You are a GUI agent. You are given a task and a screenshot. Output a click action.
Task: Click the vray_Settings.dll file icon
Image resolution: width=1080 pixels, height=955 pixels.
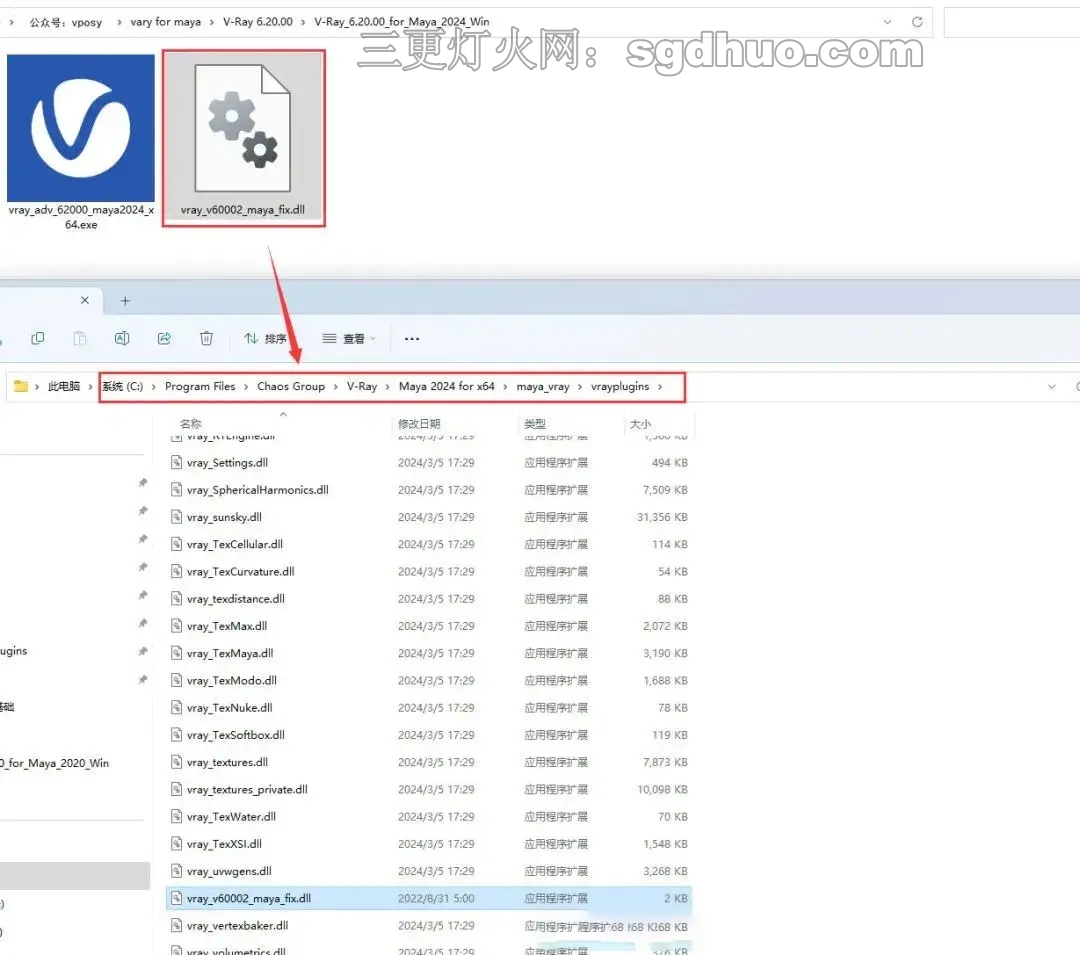(x=176, y=463)
